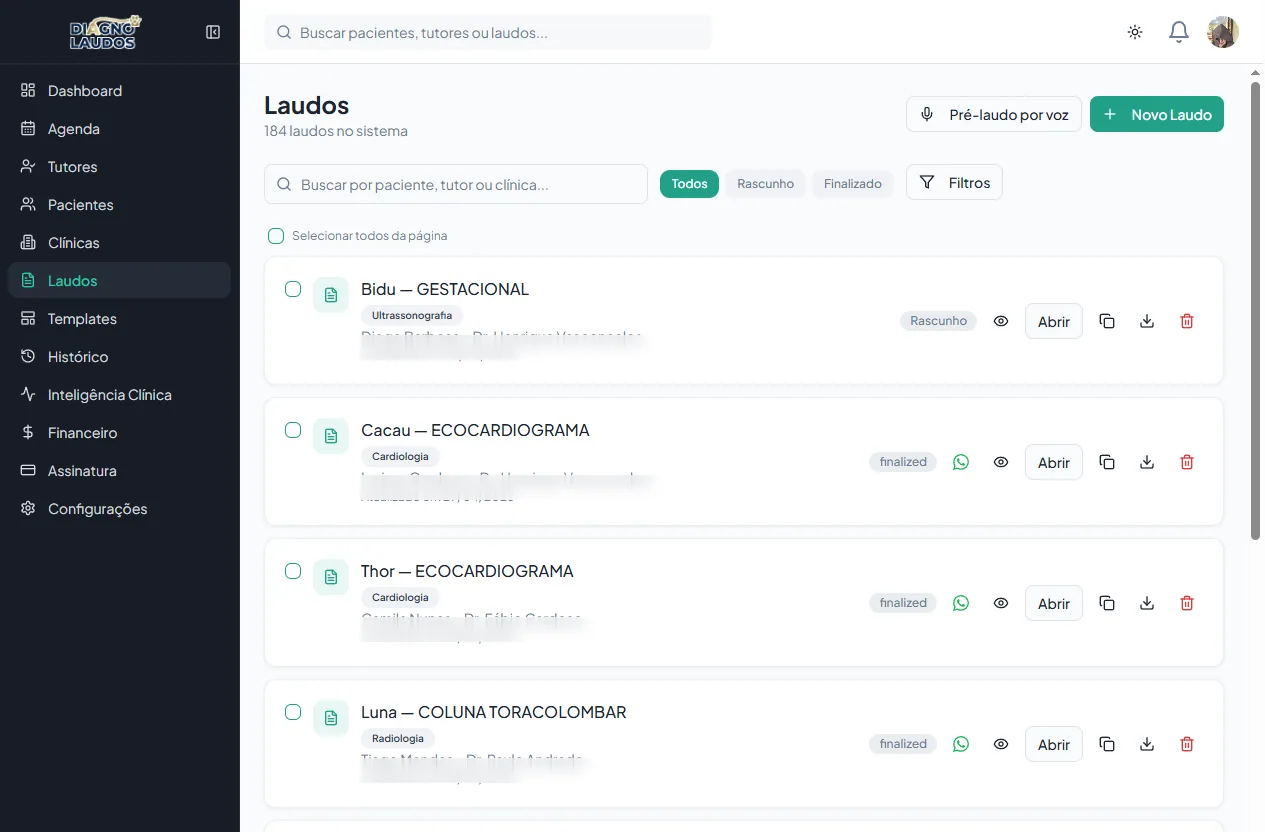Open the Luna report with Abrir
The image size is (1265, 832).
pos(1054,744)
